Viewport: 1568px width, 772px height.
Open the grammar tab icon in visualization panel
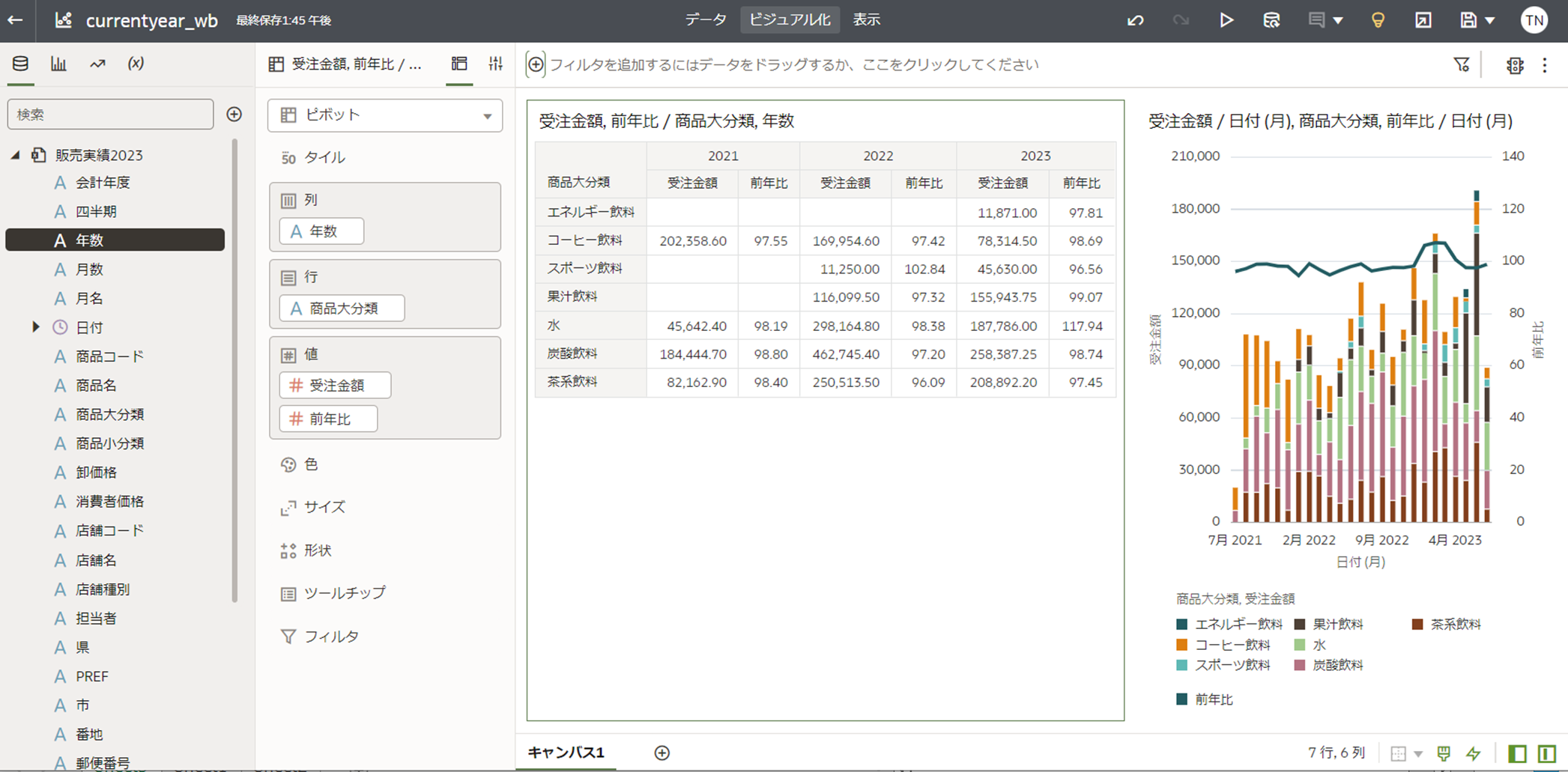tap(459, 64)
